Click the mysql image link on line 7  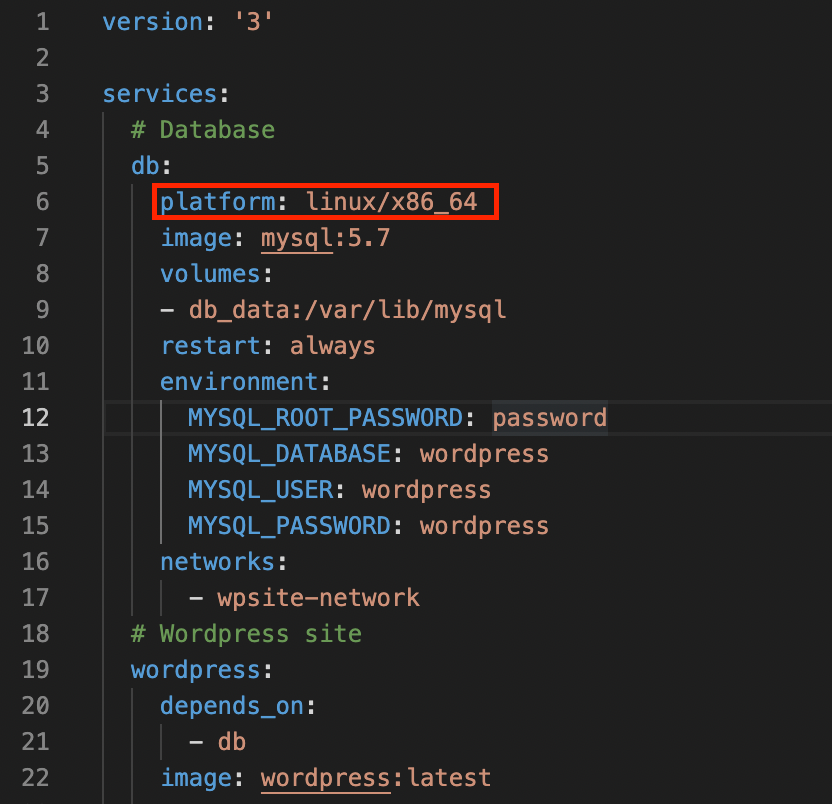(x=297, y=238)
